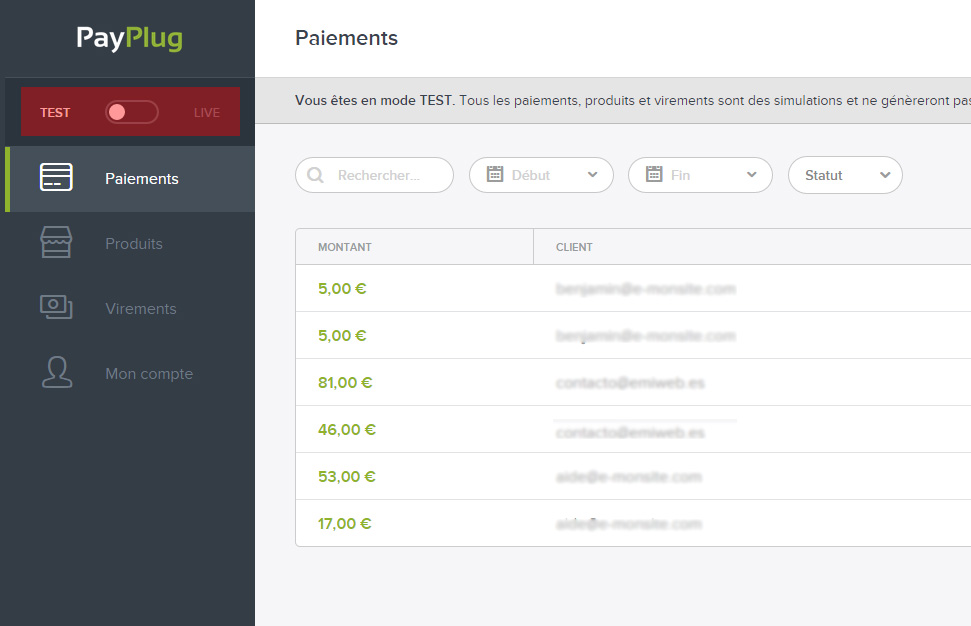Open the payment of 81,00 €
The image size is (971, 626).
[346, 382]
